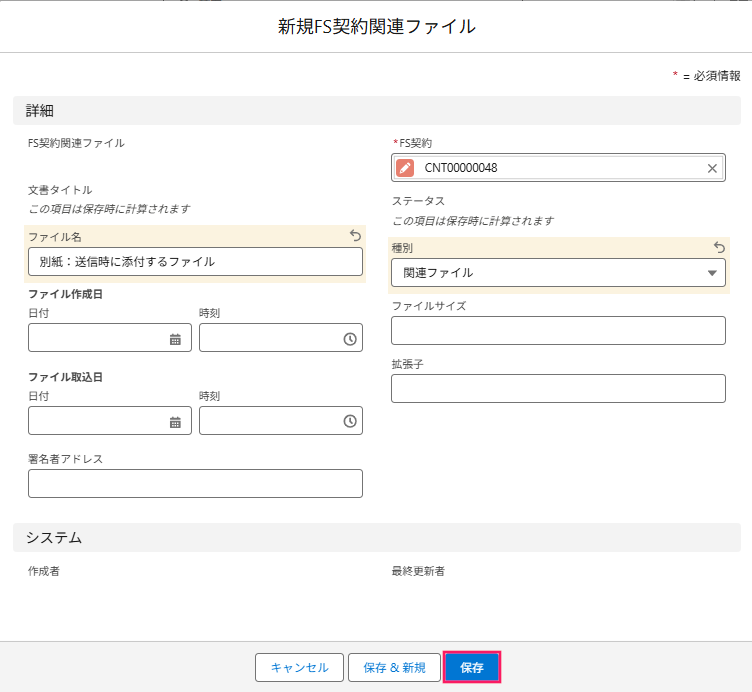The width and height of the screenshot is (752, 692).
Task: Click the 必須情報 note text
Action: 717,76
